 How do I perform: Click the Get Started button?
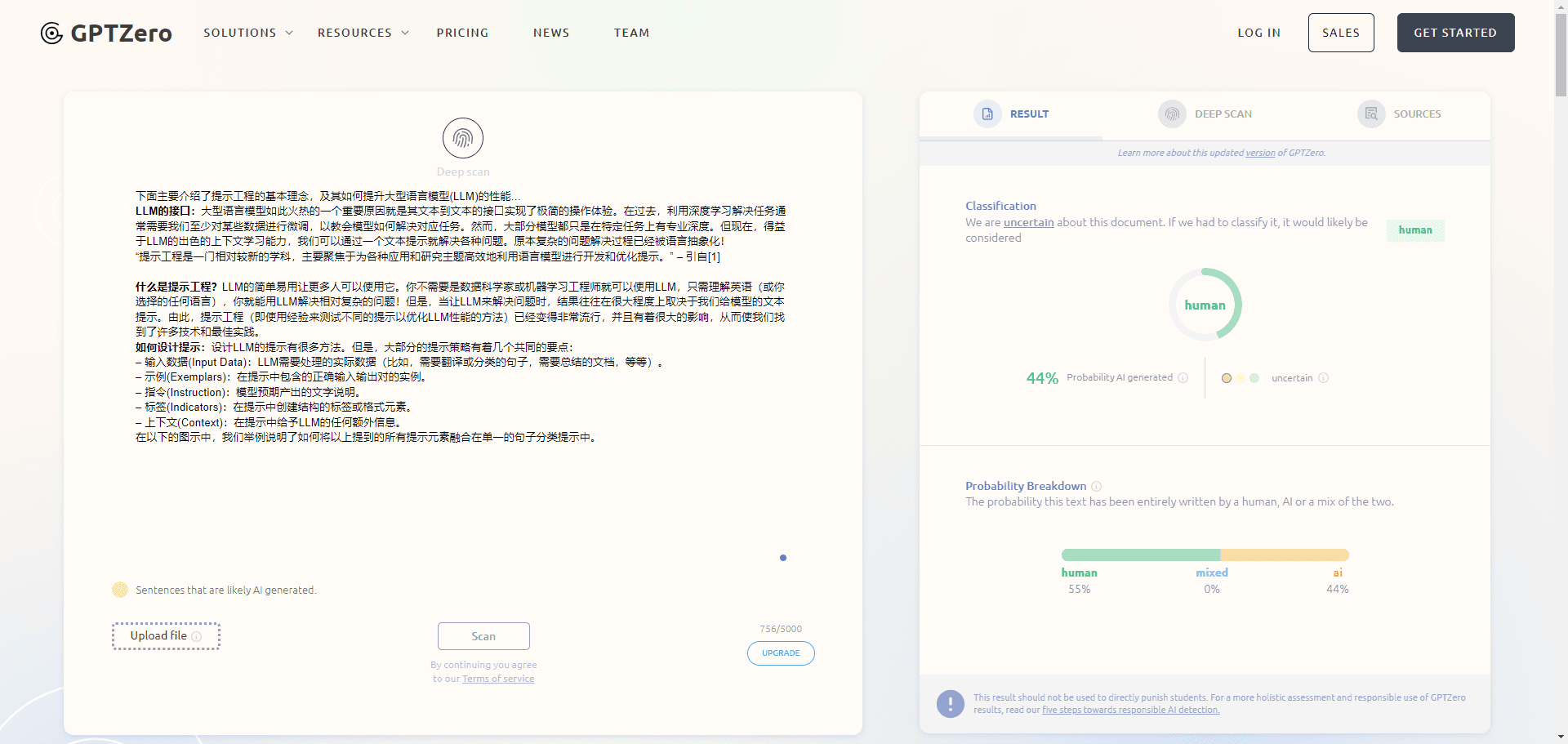tap(1455, 33)
